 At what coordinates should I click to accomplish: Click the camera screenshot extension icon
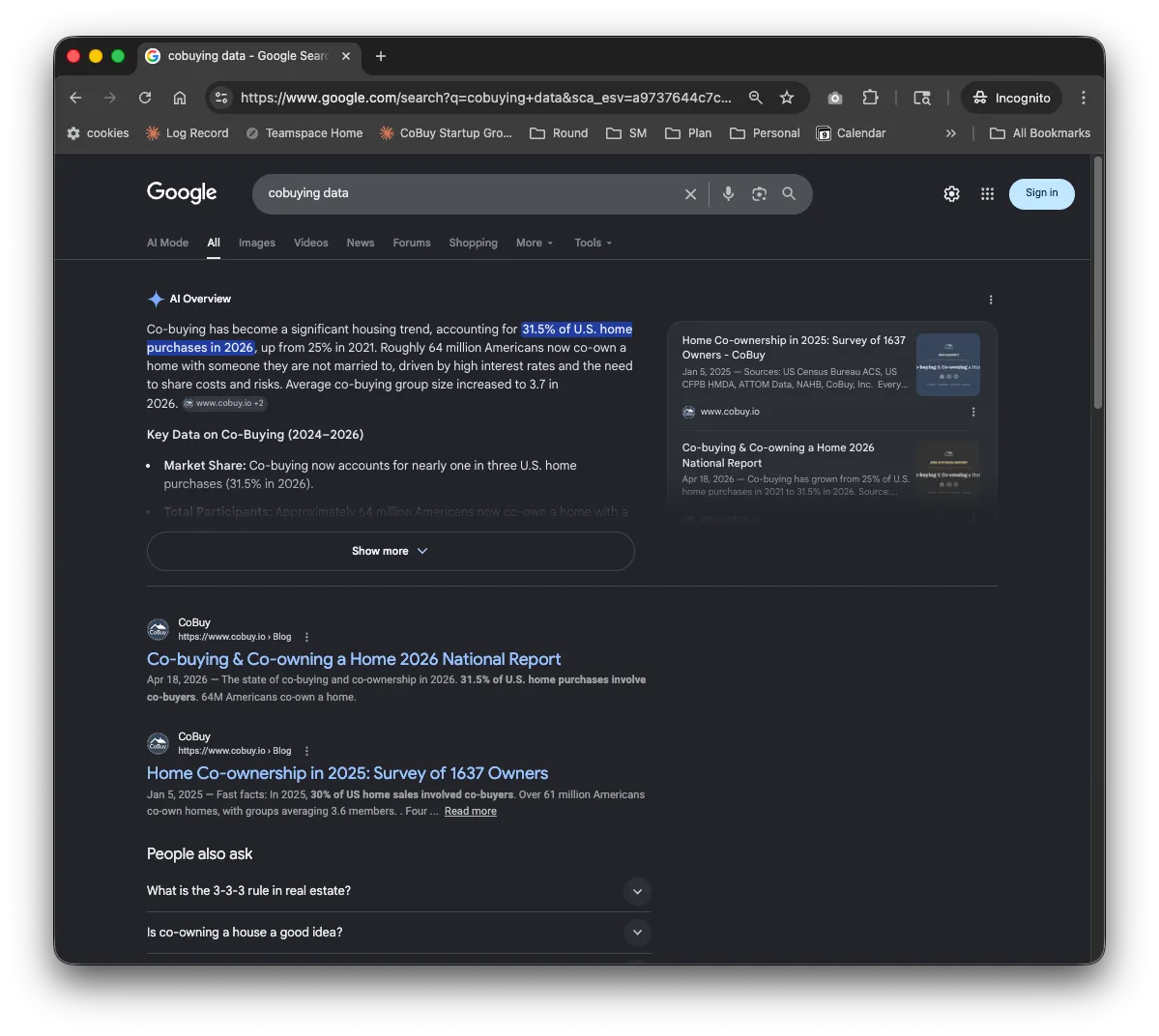pos(834,98)
